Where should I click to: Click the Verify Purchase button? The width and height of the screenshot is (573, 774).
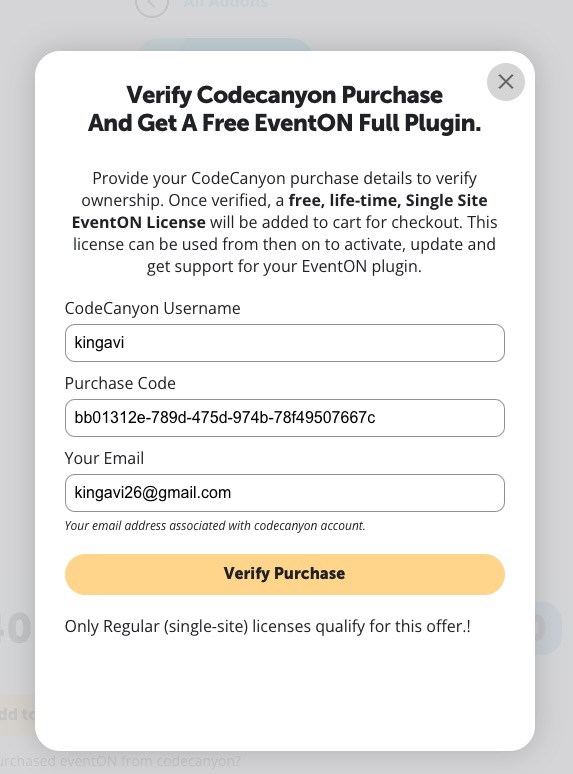(285, 574)
